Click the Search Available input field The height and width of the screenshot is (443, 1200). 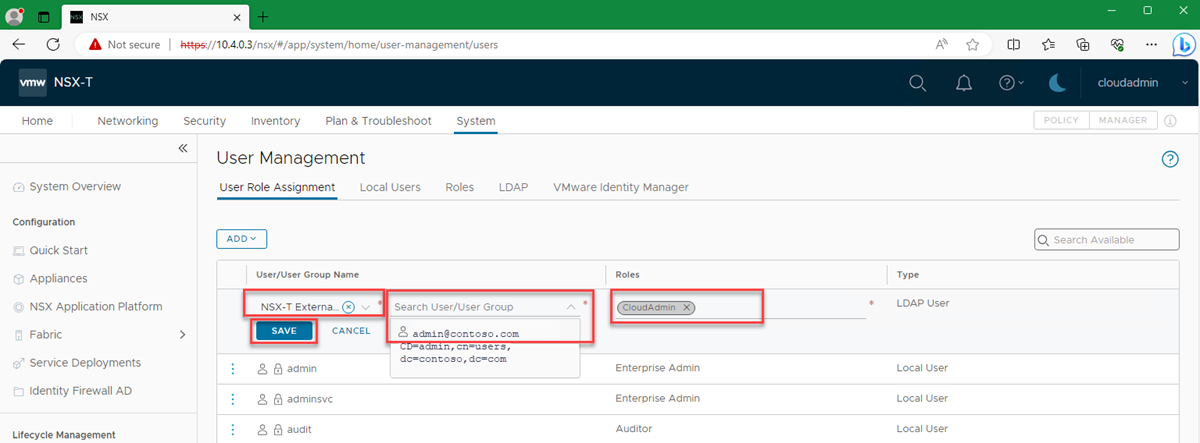1106,240
